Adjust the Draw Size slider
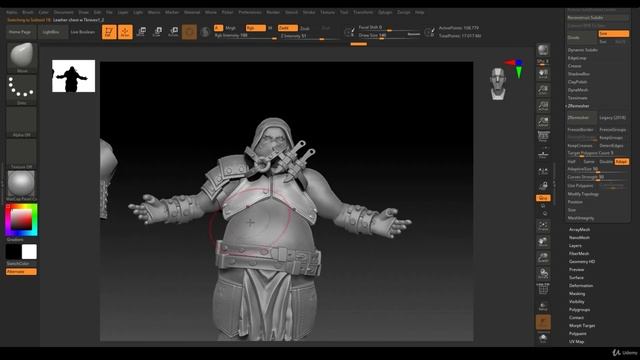 (388, 36)
